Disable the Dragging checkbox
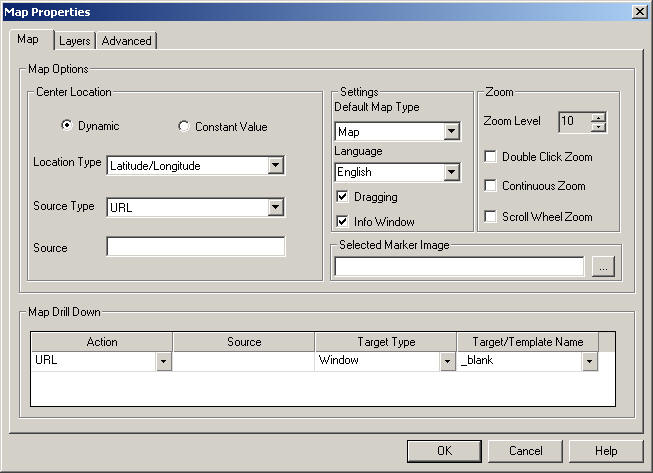653x473 pixels. pos(342,197)
